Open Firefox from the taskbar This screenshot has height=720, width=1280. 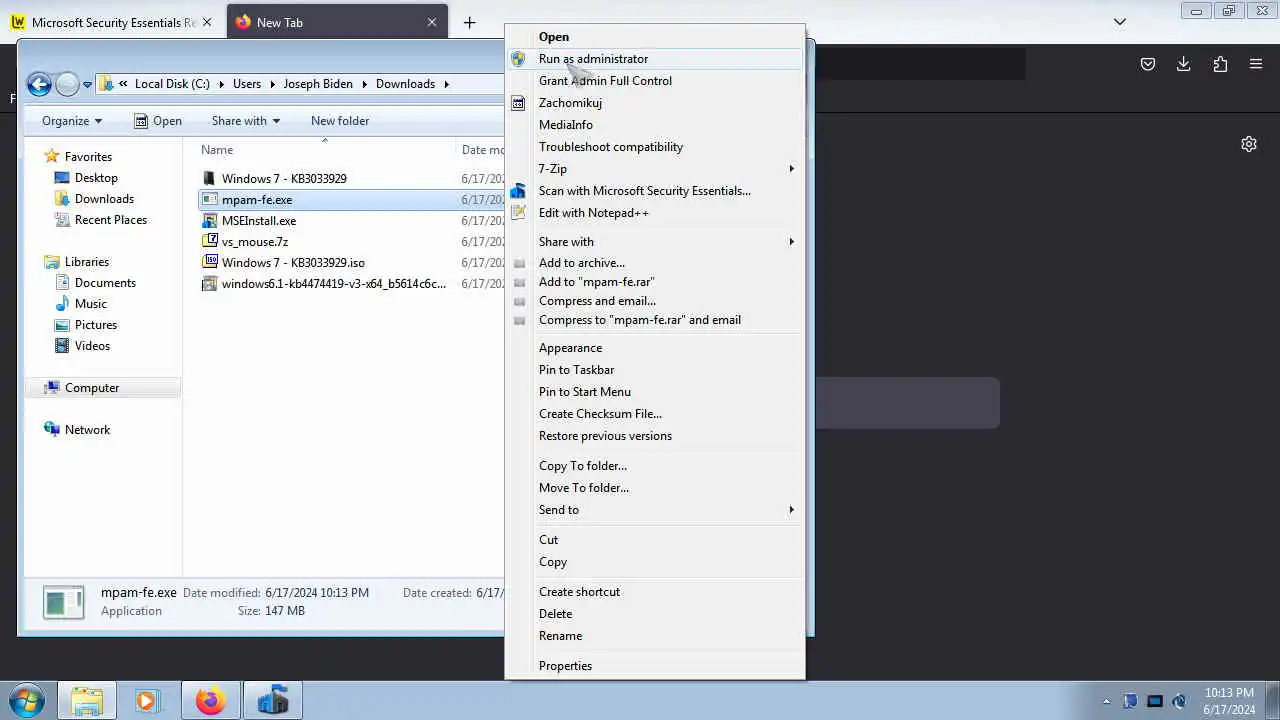coord(210,700)
